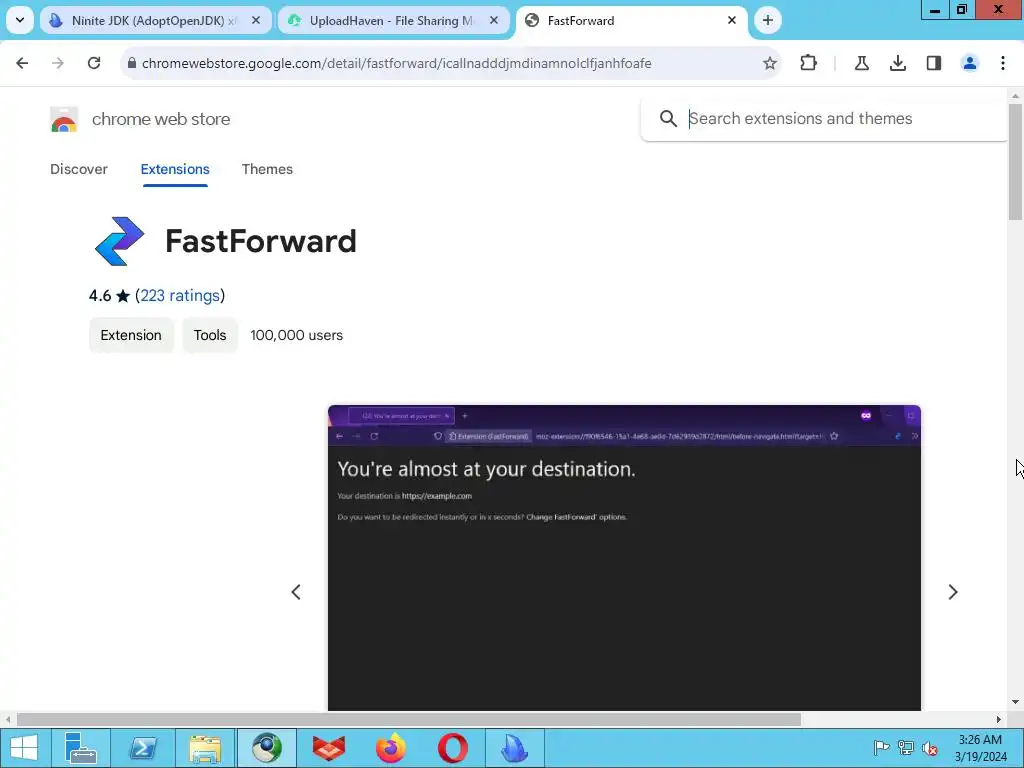Click the chrome web store title
1024x768 pixels.
[161, 120]
